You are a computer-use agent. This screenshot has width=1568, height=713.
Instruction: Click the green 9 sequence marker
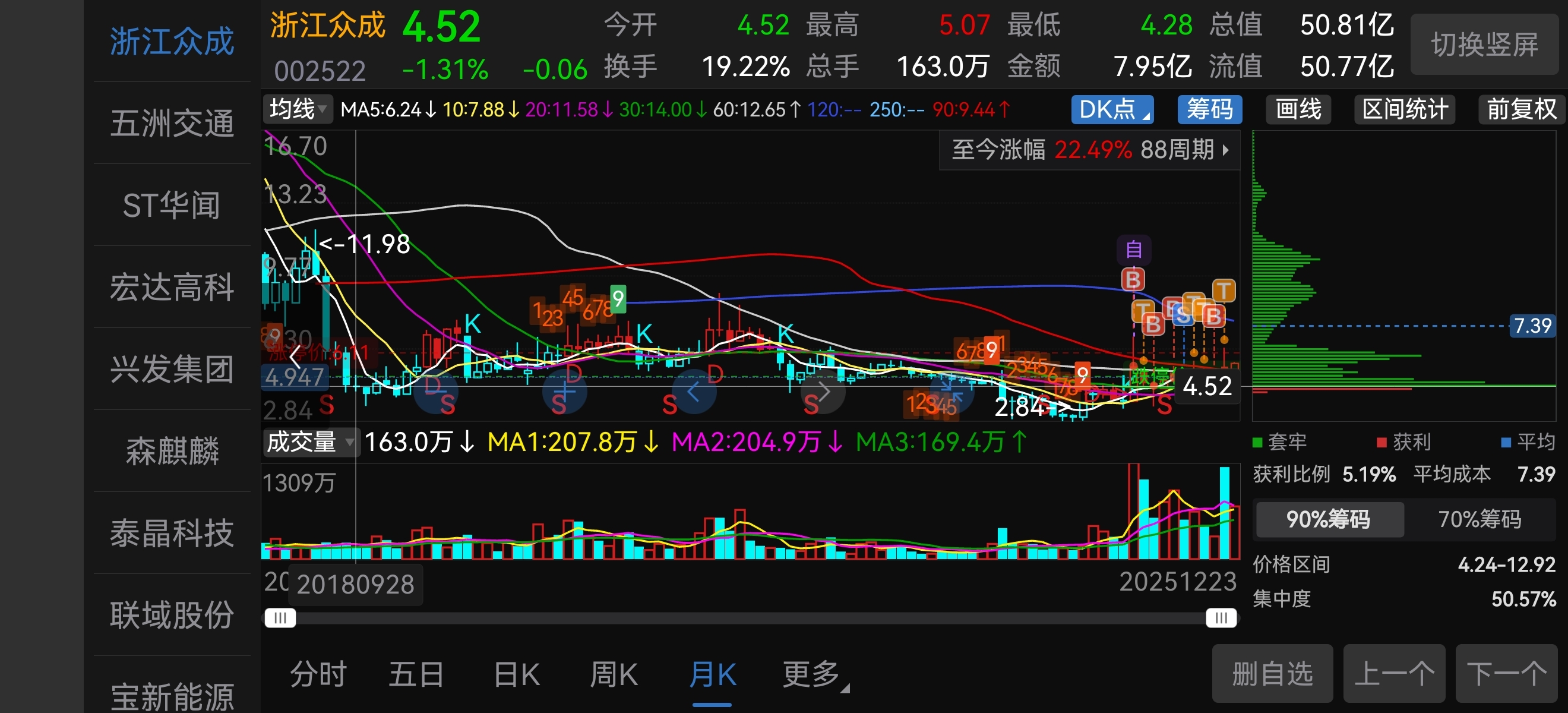point(618,298)
